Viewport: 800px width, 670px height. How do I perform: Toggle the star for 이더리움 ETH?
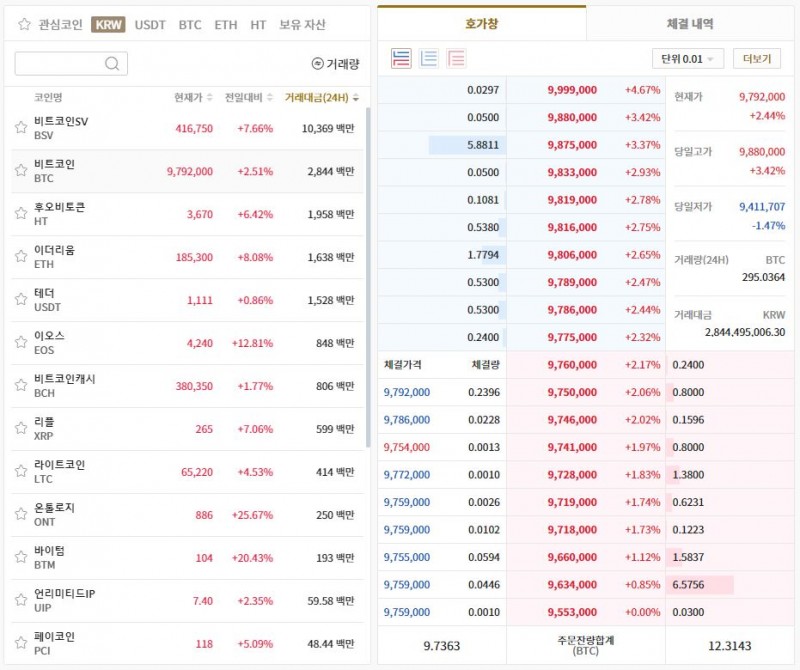pos(21,257)
